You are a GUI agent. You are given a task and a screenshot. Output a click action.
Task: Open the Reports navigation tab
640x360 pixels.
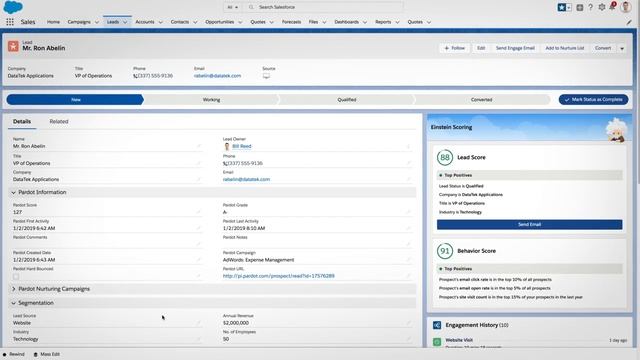[383, 22]
